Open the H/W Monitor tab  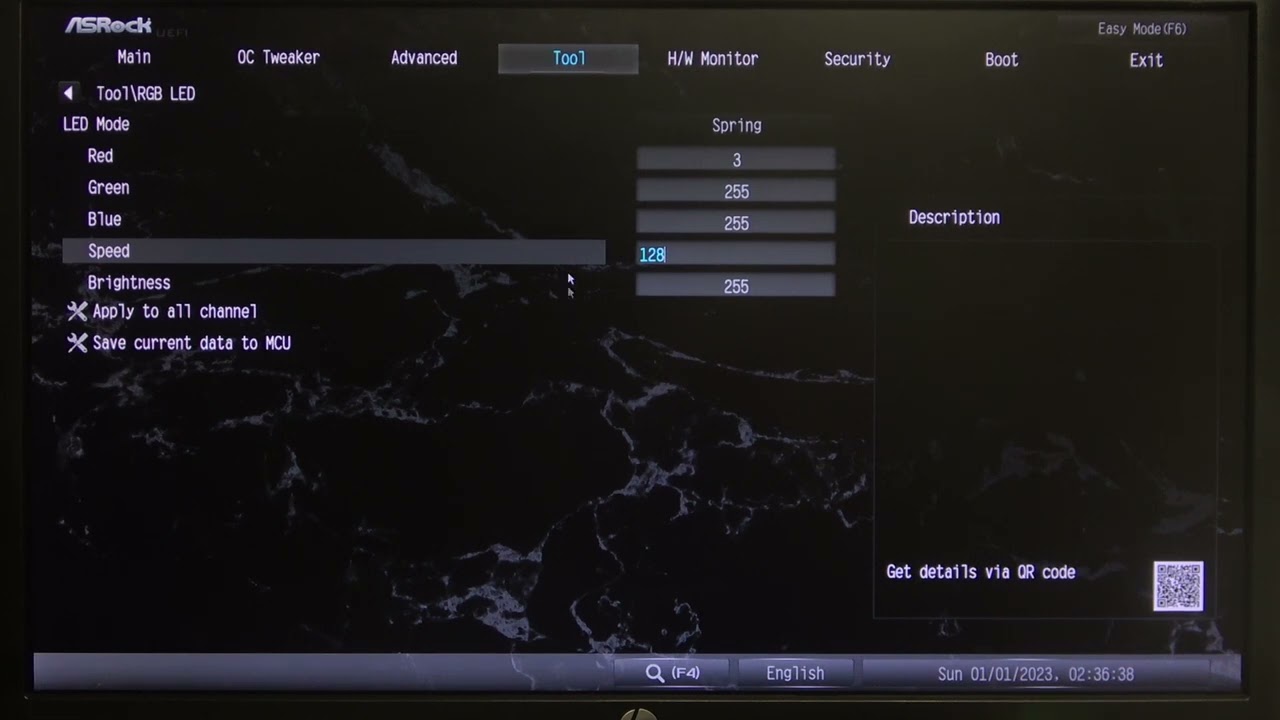coord(712,58)
